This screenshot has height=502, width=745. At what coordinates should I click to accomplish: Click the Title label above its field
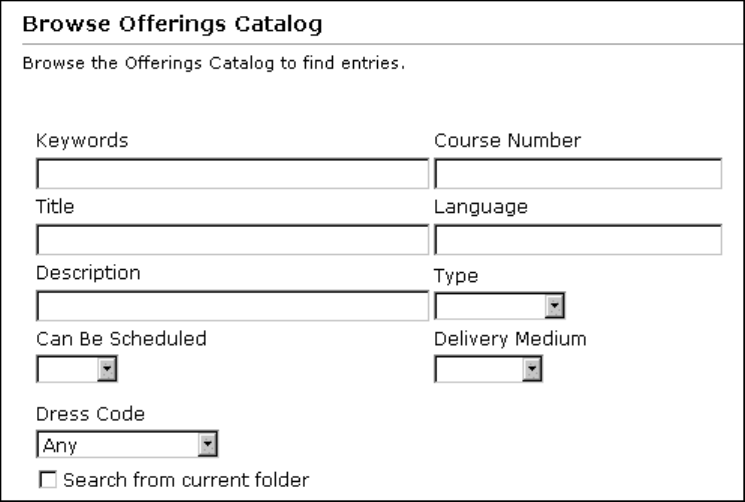tap(56, 207)
